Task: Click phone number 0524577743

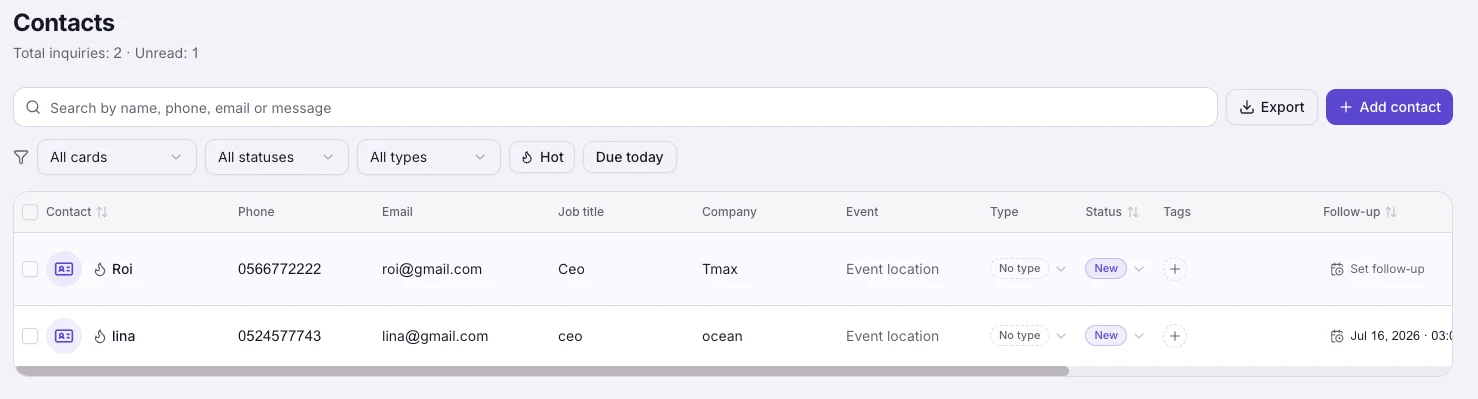Action: (279, 336)
